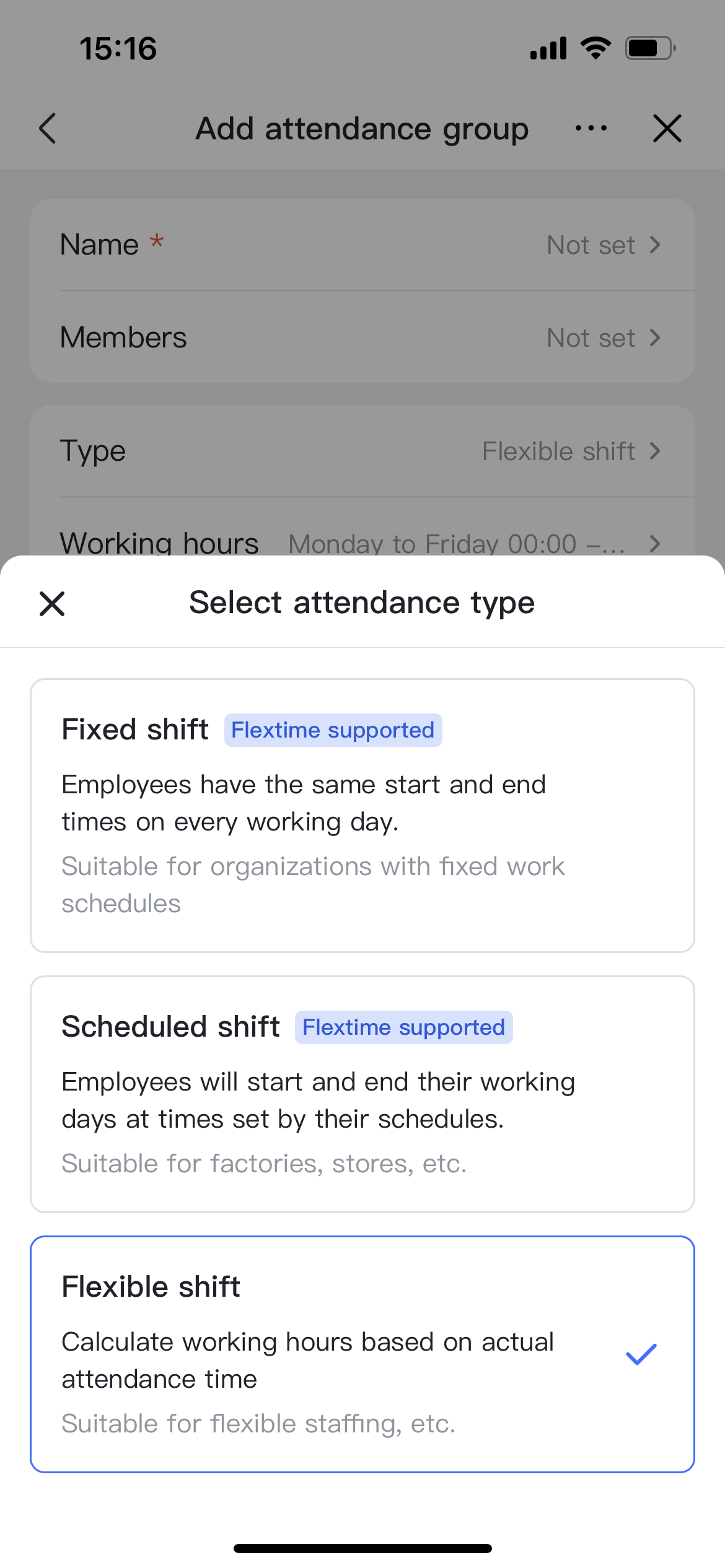
Task: Tap the home indicator bar
Action: pyautogui.click(x=362, y=1548)
